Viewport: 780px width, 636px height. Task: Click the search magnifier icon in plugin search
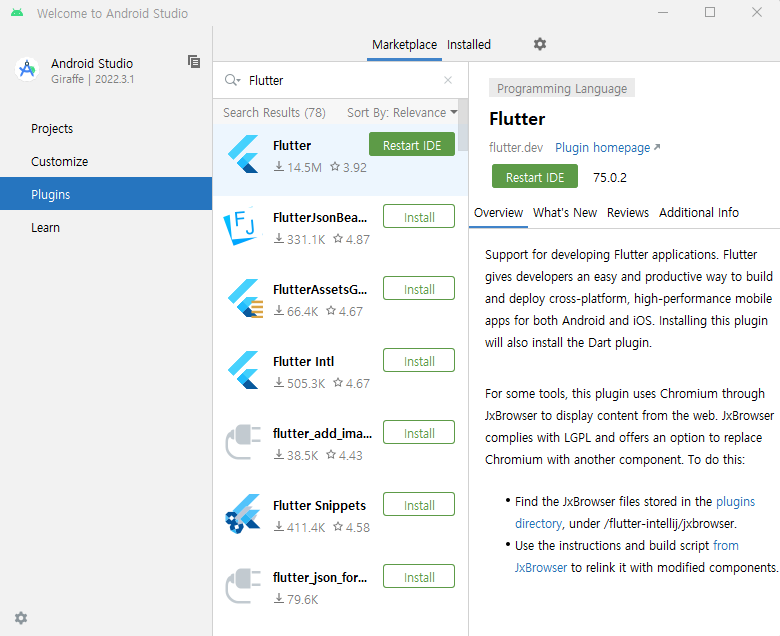coord(230,80)
